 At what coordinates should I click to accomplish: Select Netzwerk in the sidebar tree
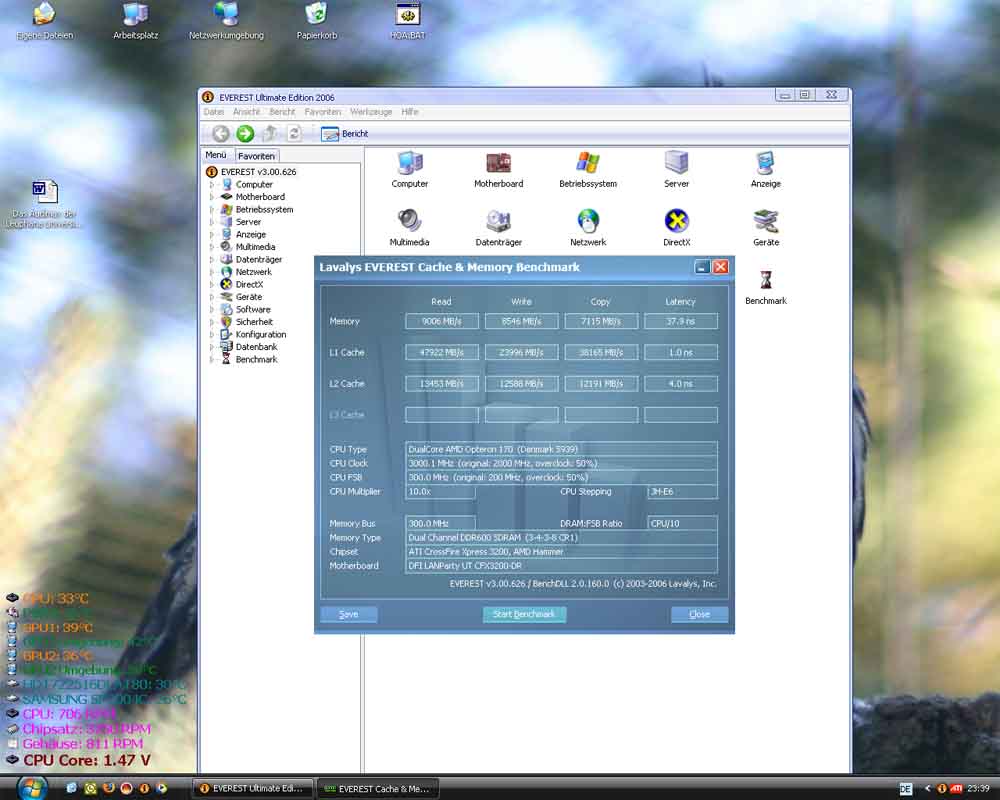tap(253, 272)
